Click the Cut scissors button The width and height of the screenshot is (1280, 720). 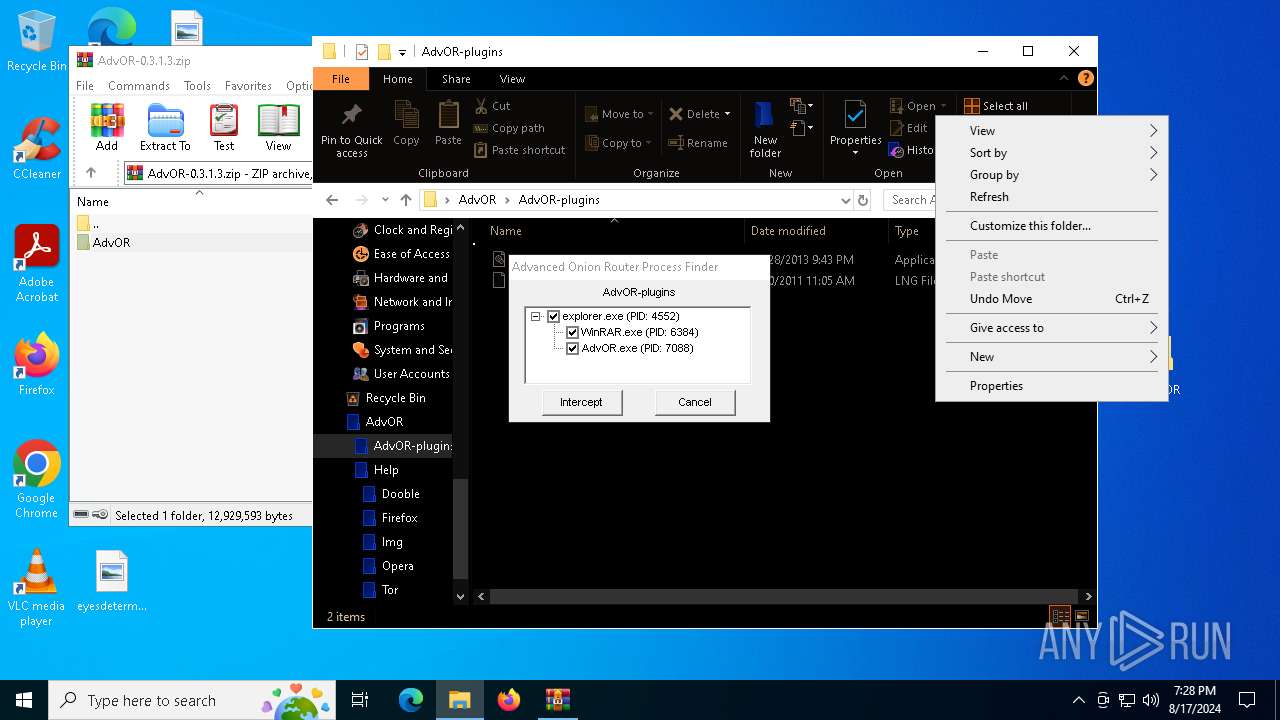(x=493, y=106)
